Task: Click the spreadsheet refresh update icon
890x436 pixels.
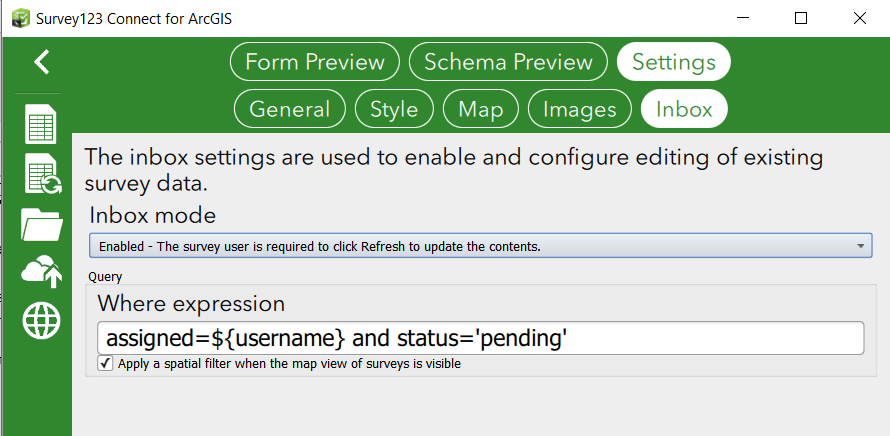Action: [x=41, y=173]
